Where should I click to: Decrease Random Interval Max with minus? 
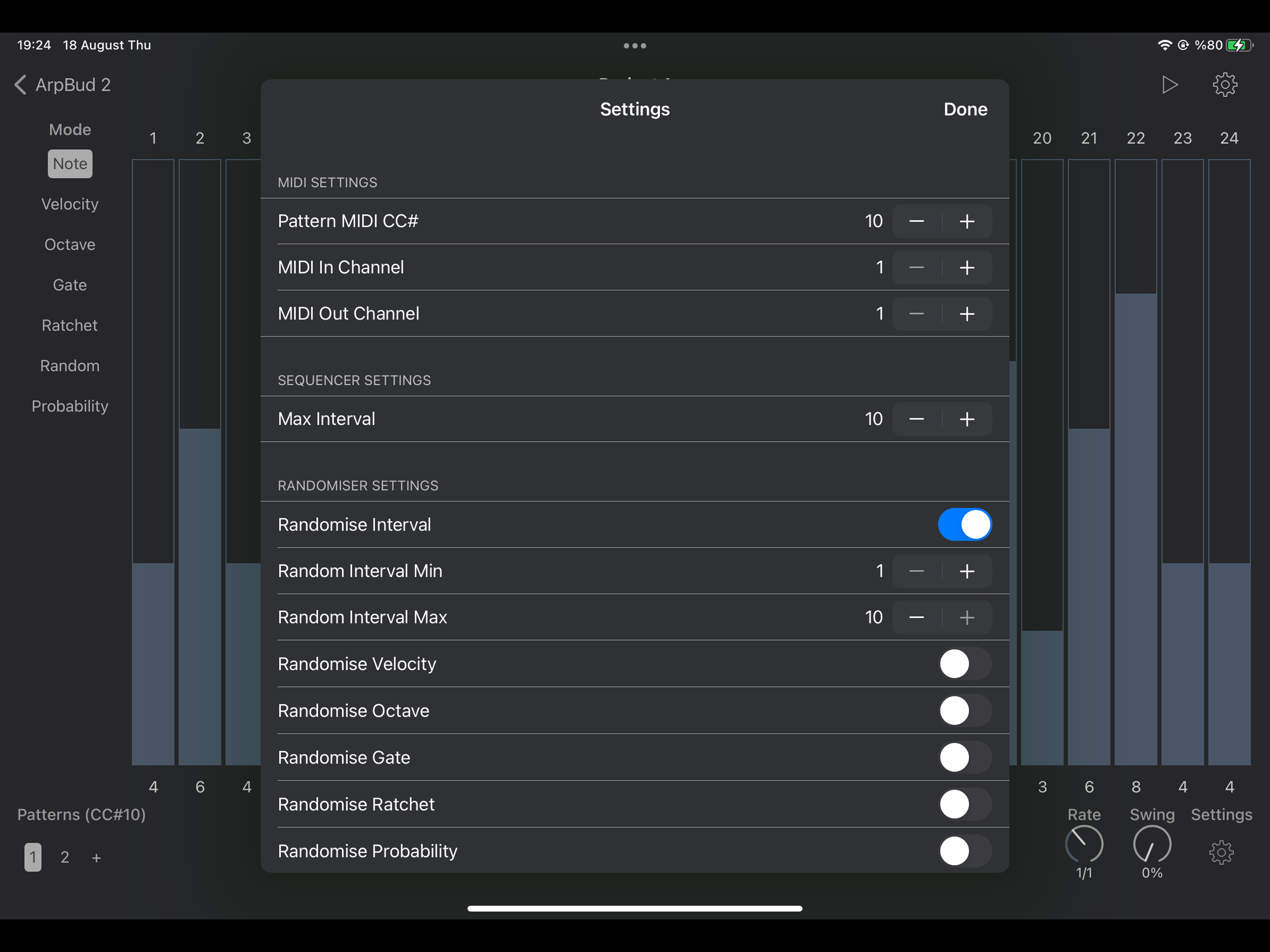917,617
